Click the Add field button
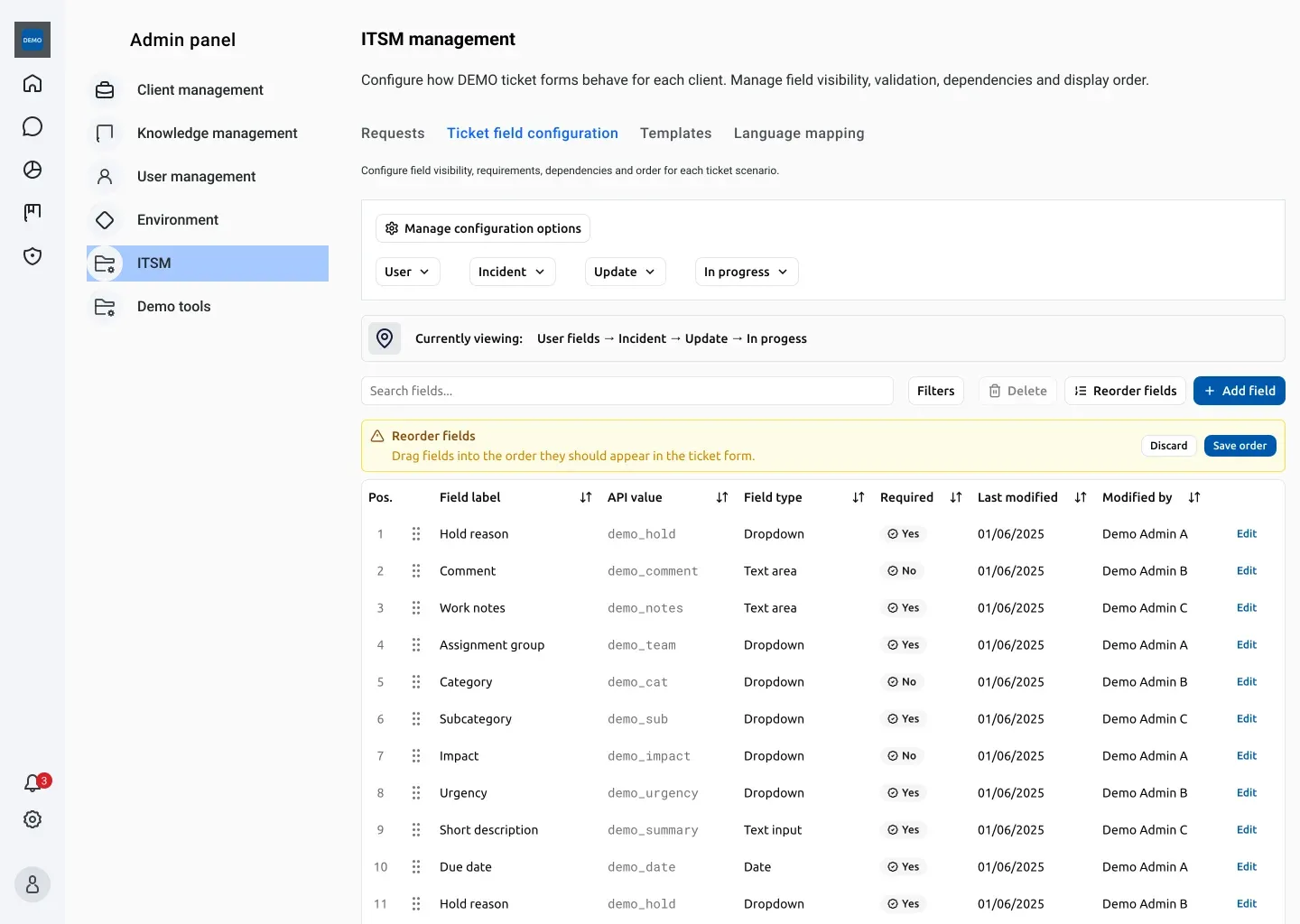 click(1240, 391)
